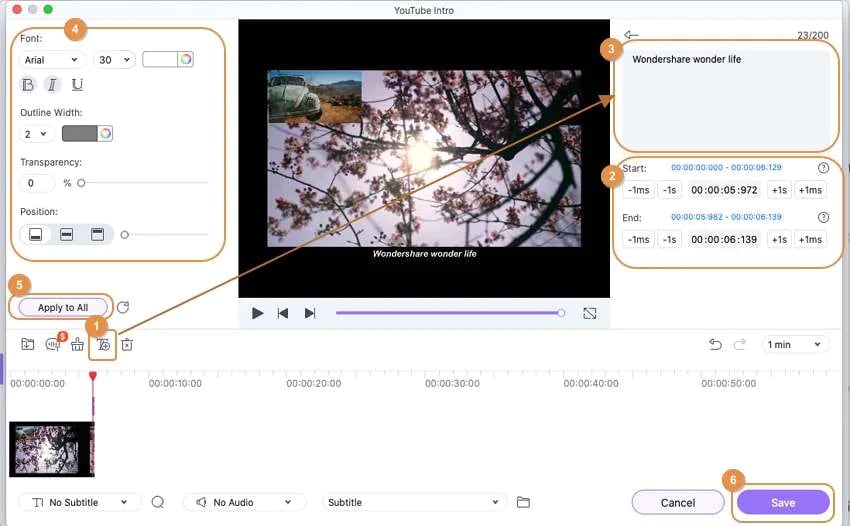Click the End time field 00:00:06:139
Screen dimensions: 850x526
(724, 239)
